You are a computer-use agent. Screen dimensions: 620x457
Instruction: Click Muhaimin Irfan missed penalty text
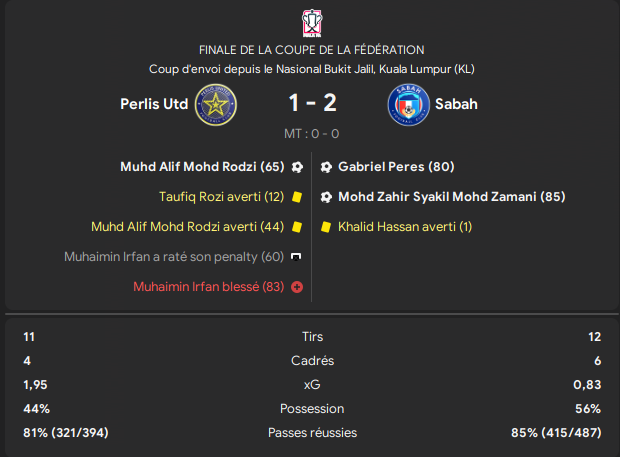tap(174, 257)
